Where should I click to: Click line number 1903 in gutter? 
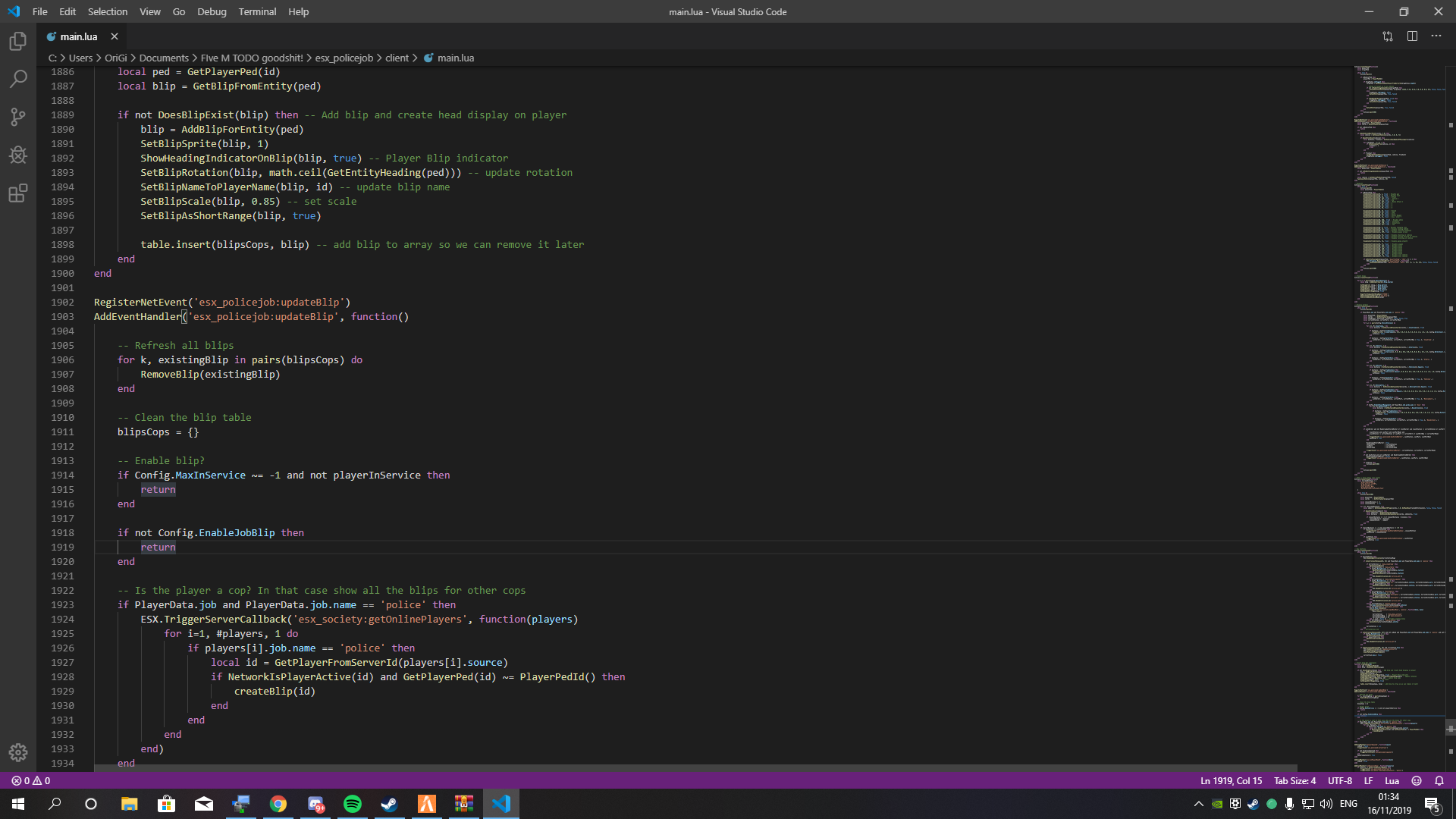(62, 316)
